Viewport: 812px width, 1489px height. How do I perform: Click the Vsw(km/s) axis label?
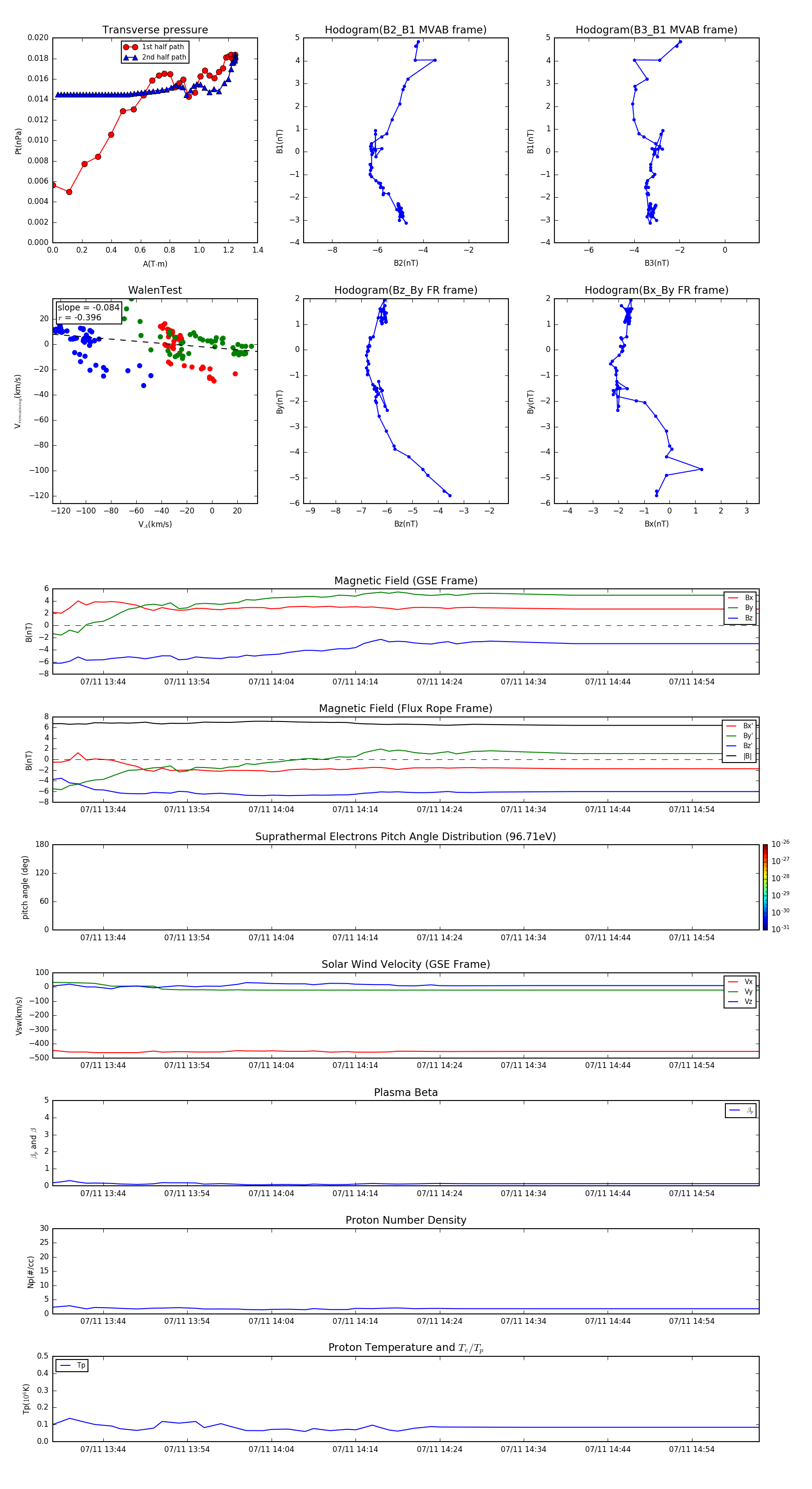tap(18, 1016)
